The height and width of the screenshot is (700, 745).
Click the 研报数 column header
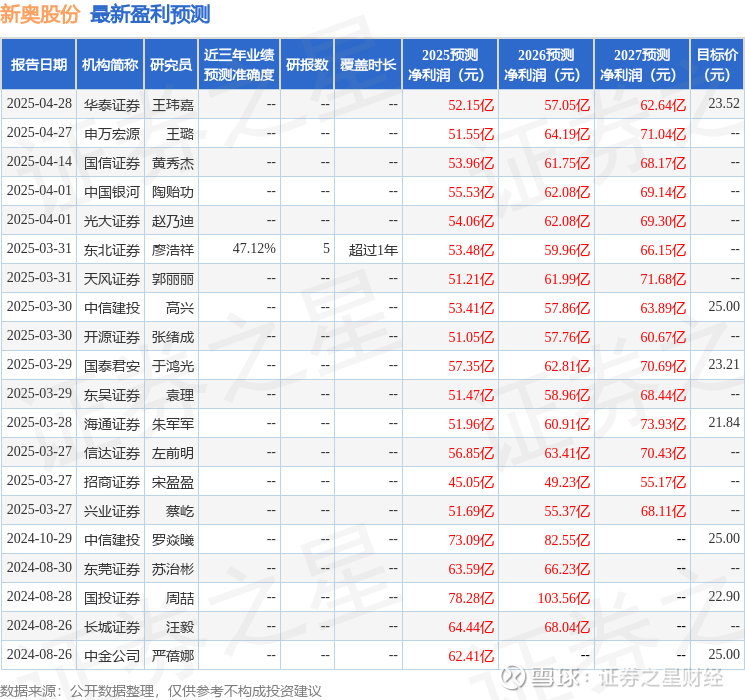[307, 65]
